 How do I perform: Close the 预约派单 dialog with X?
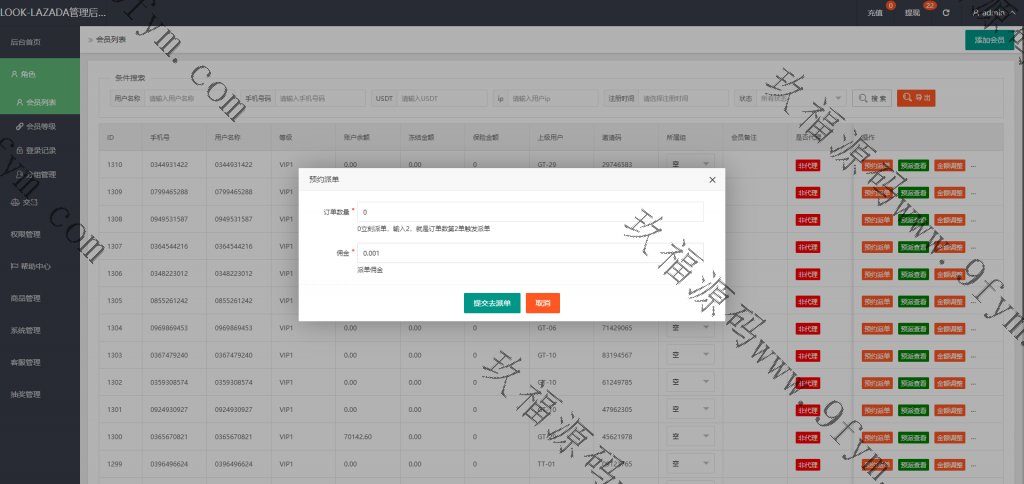[x=712, y=180]
